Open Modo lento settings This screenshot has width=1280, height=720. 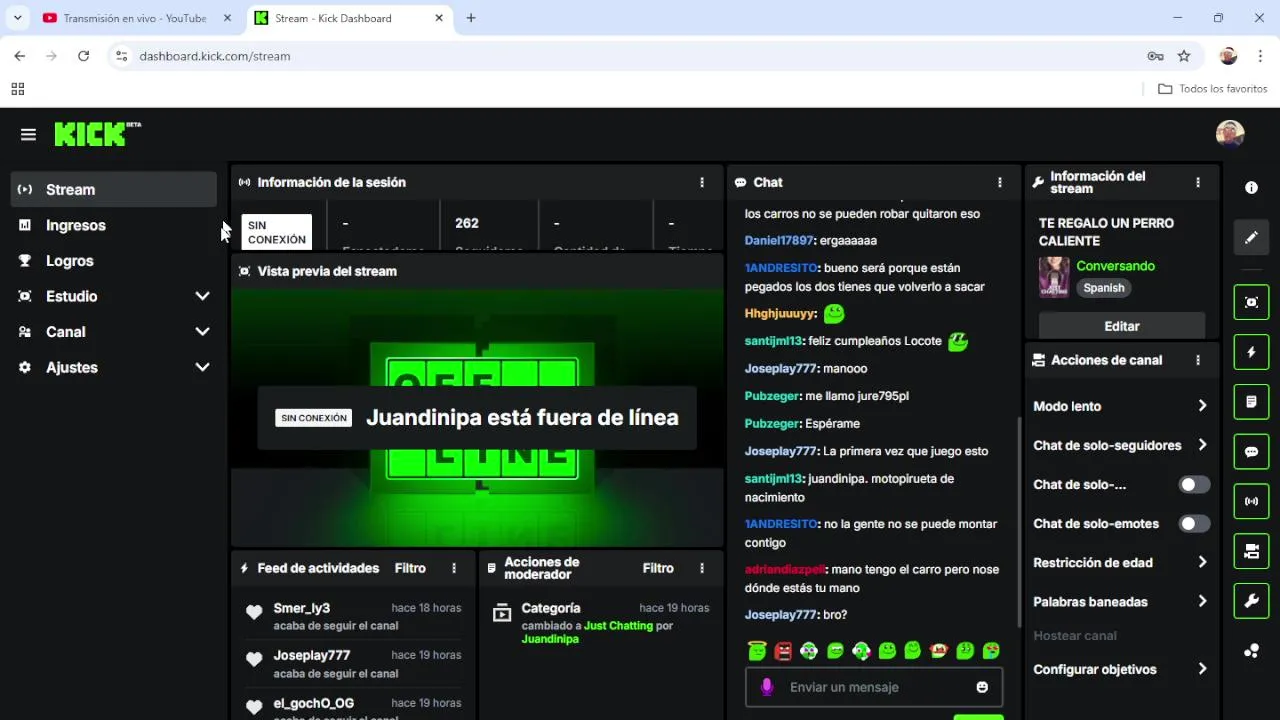tap(1121, 406)
